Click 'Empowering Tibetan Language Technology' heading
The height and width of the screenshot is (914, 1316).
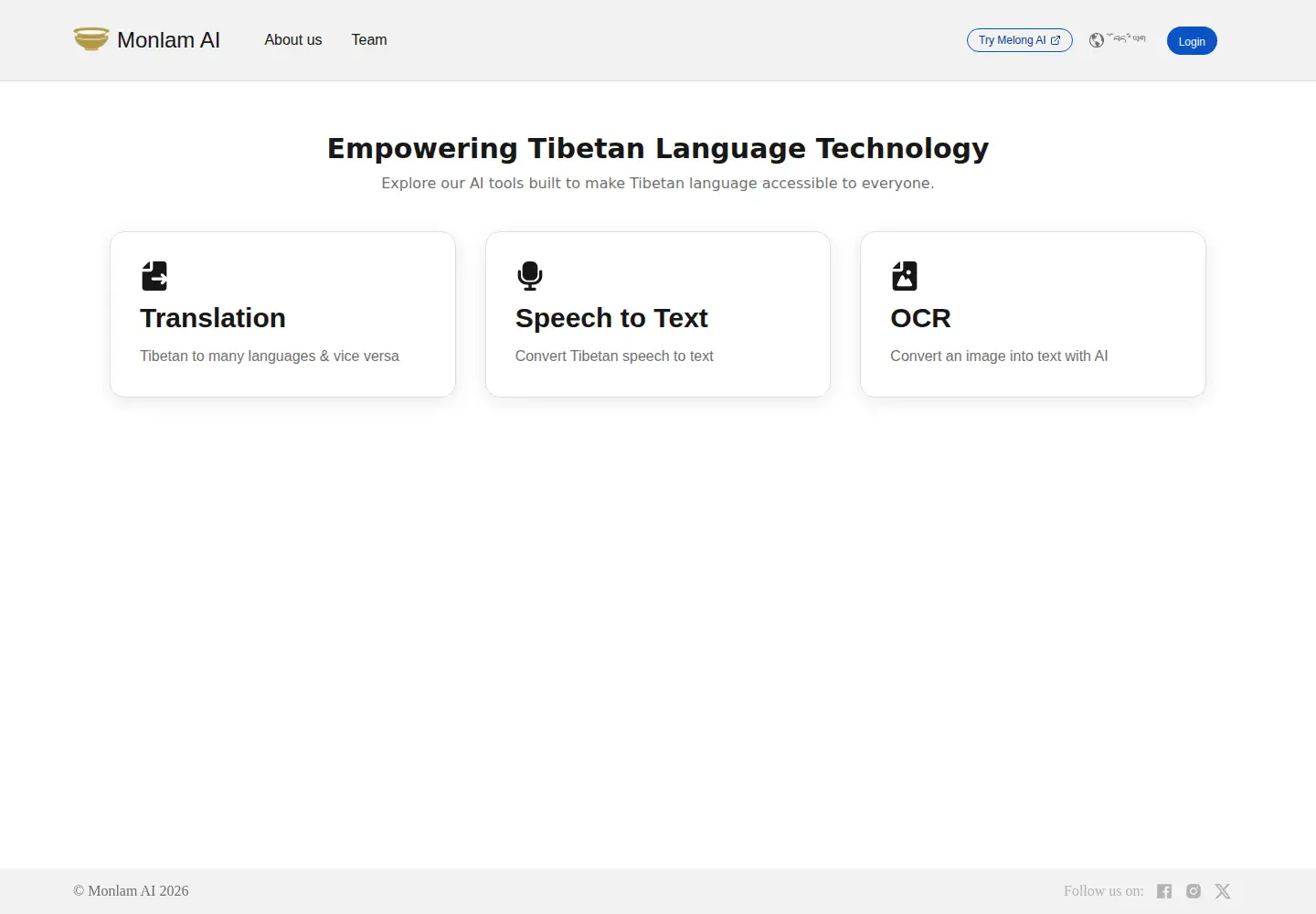[658, 148]
